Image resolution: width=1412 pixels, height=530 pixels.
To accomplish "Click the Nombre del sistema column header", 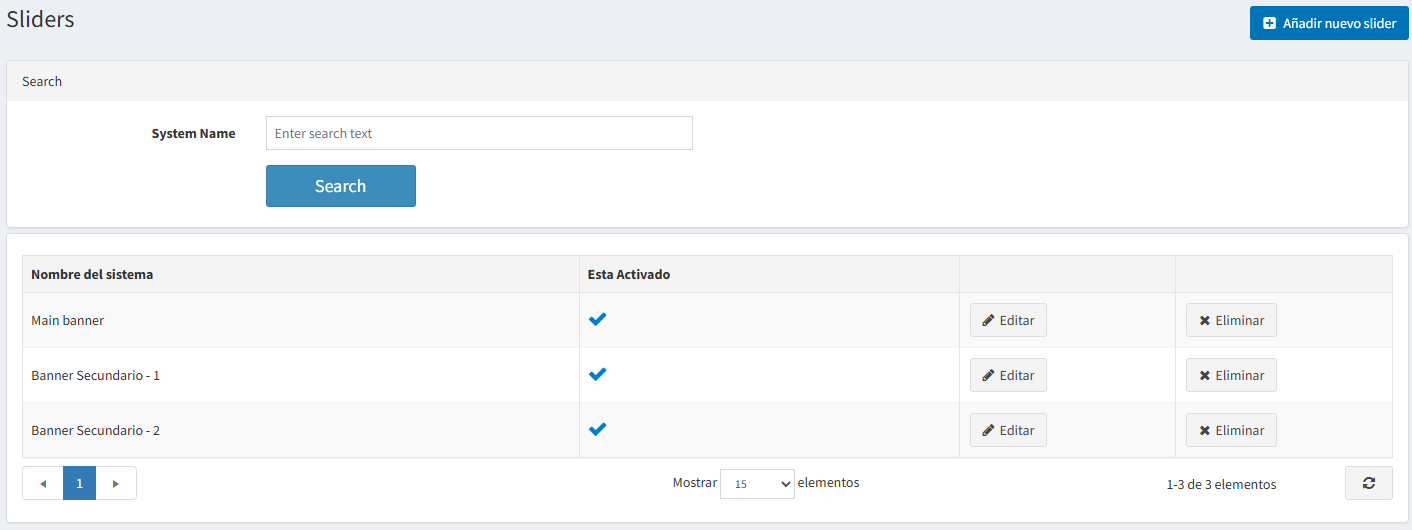I will click(x=92, y=274).
